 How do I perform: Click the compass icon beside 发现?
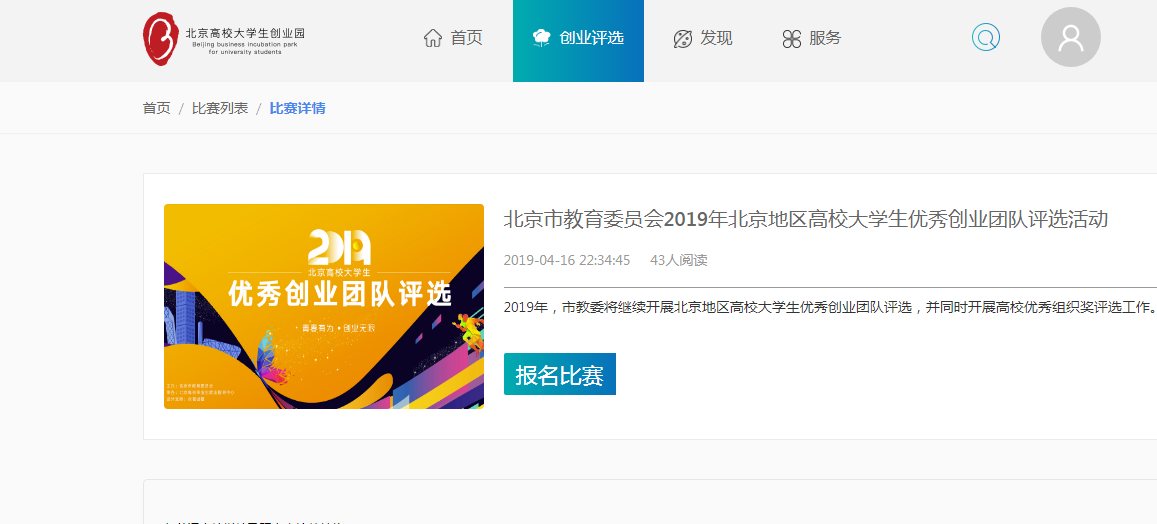(x=683, y=39)
